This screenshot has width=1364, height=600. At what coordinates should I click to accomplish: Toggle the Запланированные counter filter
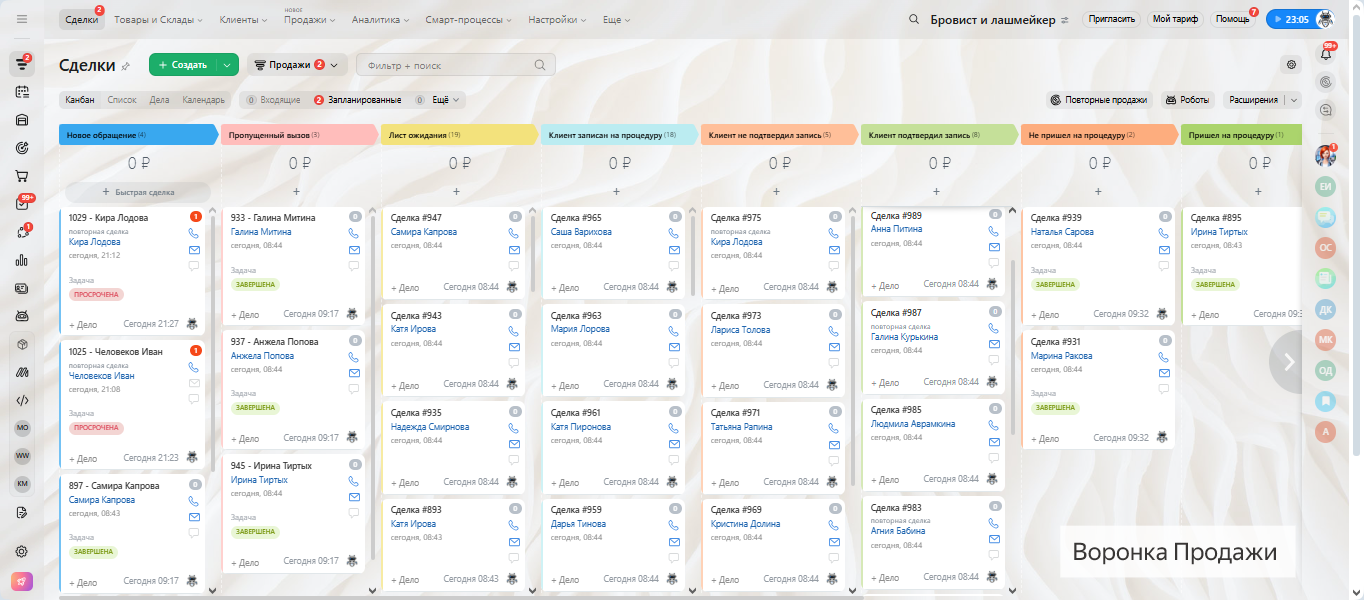pyautogui.click(x=357, y=100)
